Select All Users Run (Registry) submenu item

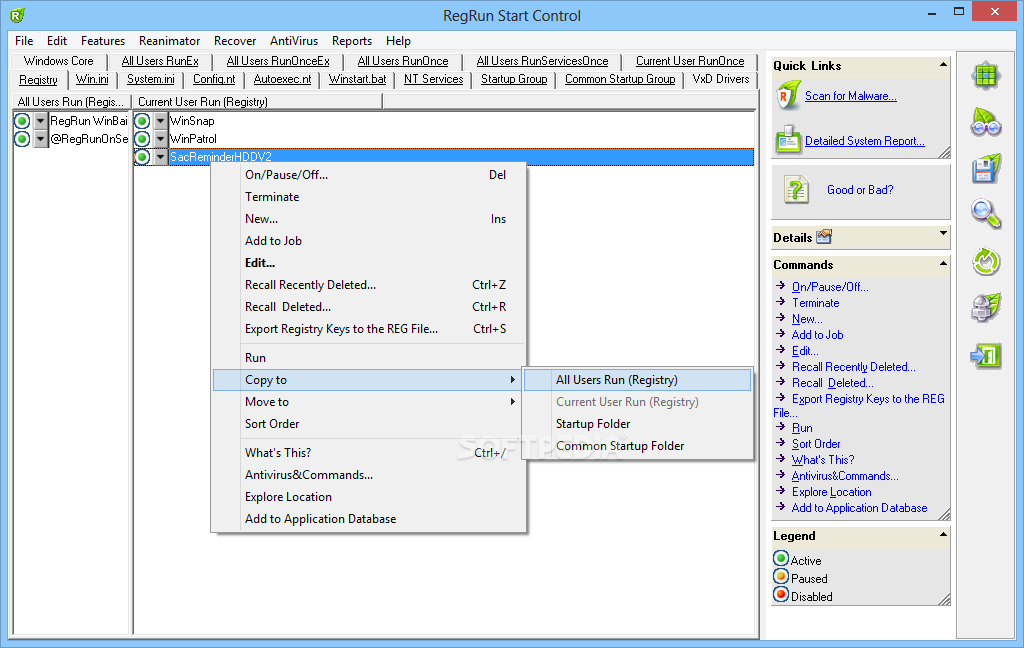pyautogui.click(x=637, y=380)
